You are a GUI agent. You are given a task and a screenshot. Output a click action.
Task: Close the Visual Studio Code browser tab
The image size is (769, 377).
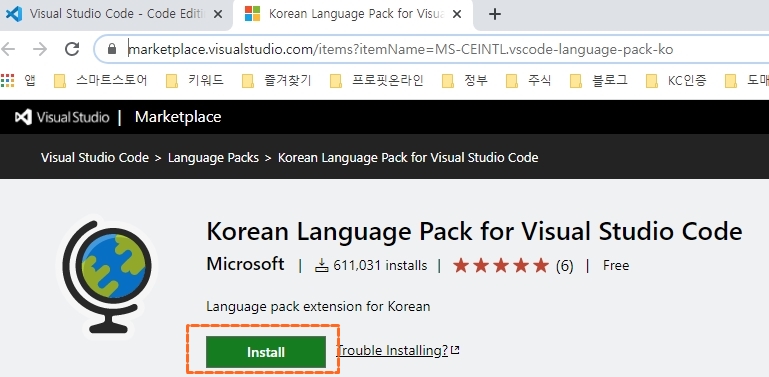(x=218, y=14)
